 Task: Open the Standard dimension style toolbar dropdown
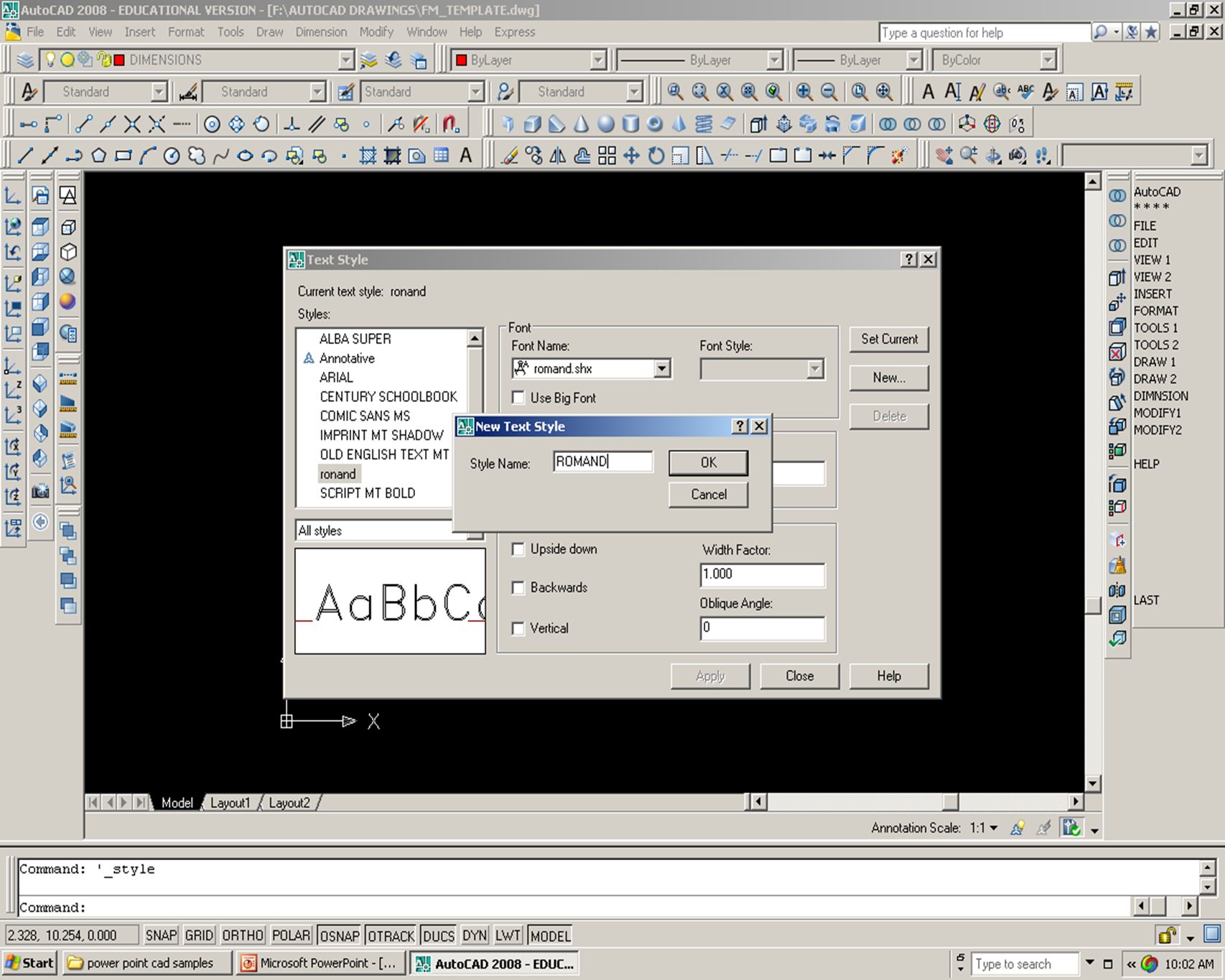tap(317, 92)
